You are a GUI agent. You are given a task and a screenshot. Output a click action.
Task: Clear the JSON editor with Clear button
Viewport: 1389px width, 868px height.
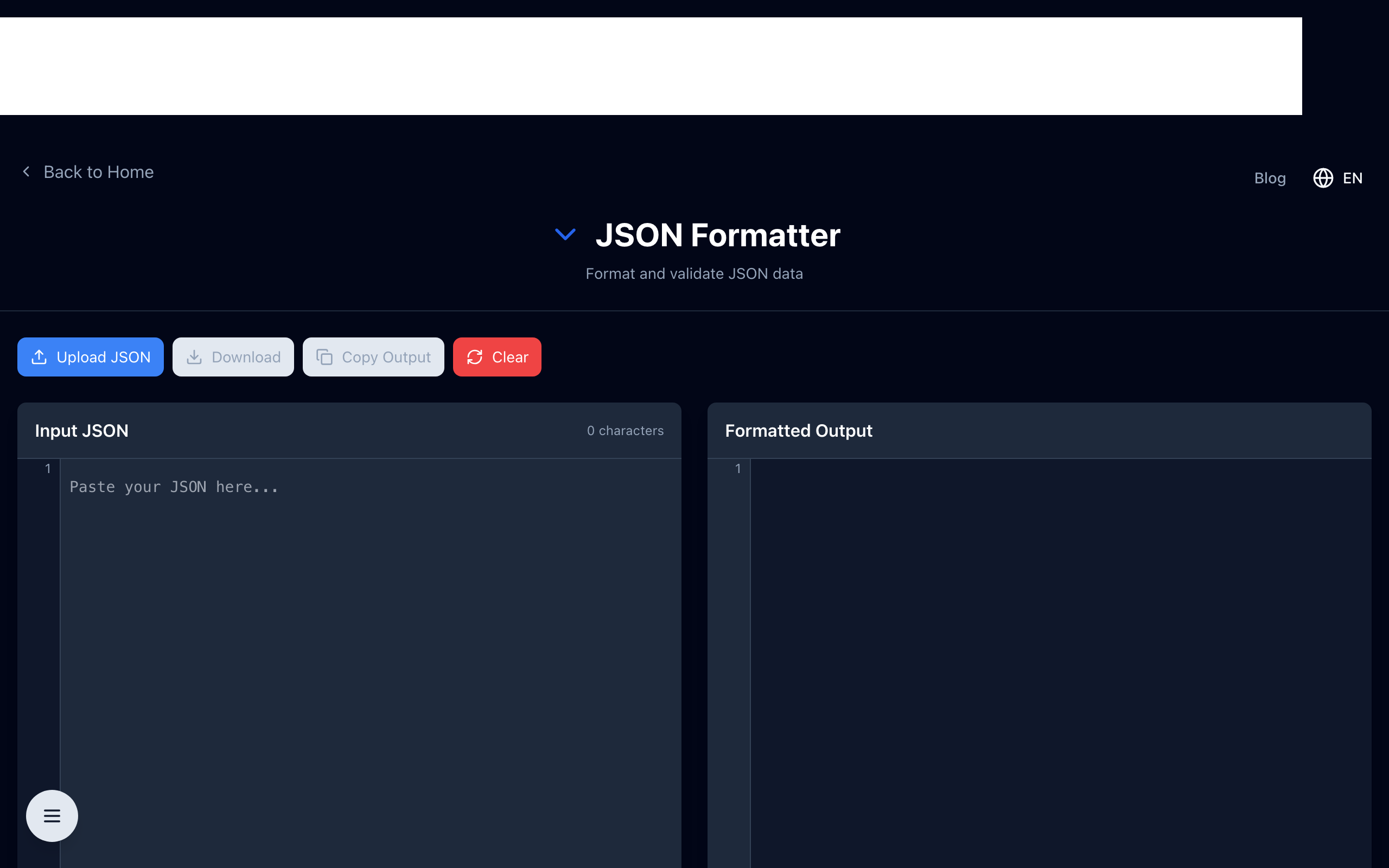pyautogui.click(x=497, y=357)
